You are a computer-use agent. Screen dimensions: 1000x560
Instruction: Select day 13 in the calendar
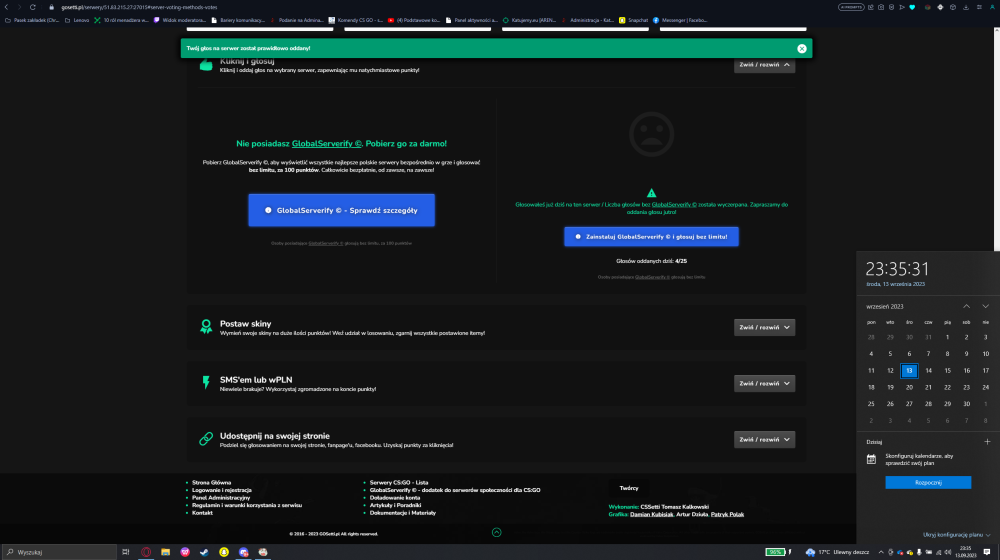click(909, 371)
